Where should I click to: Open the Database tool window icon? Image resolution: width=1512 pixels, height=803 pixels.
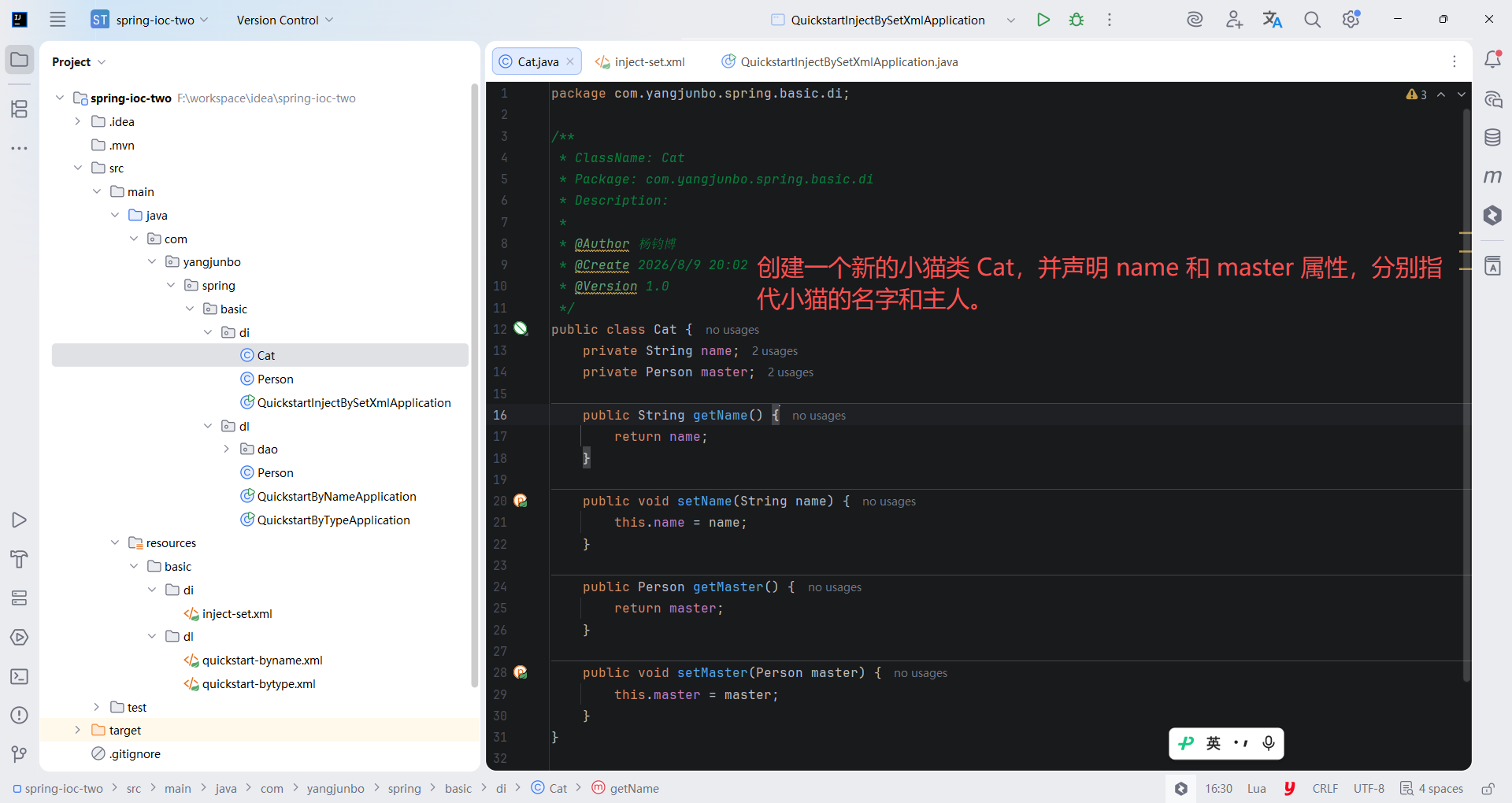(x=1492, y=138)
